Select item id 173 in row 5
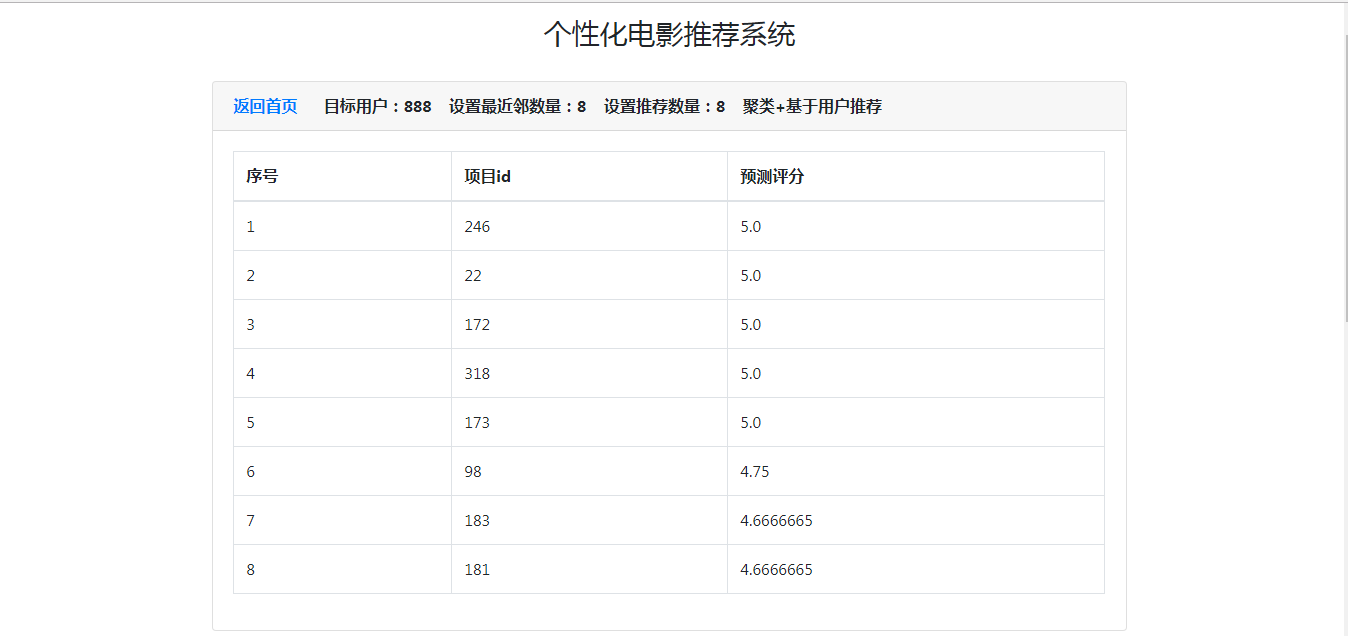The width and height of the screenshot is (1348, 636). (x=477, y=422)
